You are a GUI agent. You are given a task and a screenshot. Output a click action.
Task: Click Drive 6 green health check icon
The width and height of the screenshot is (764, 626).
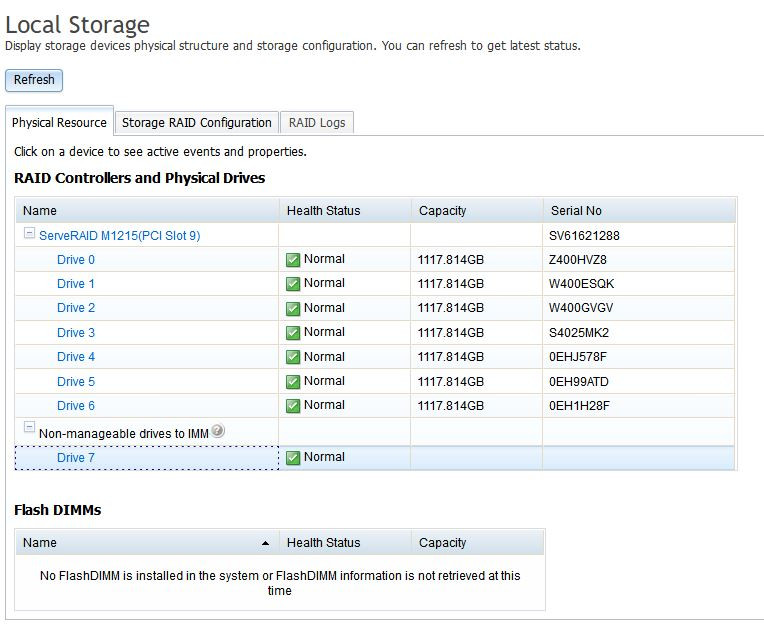pyautogui.click(x=293, y=406)
